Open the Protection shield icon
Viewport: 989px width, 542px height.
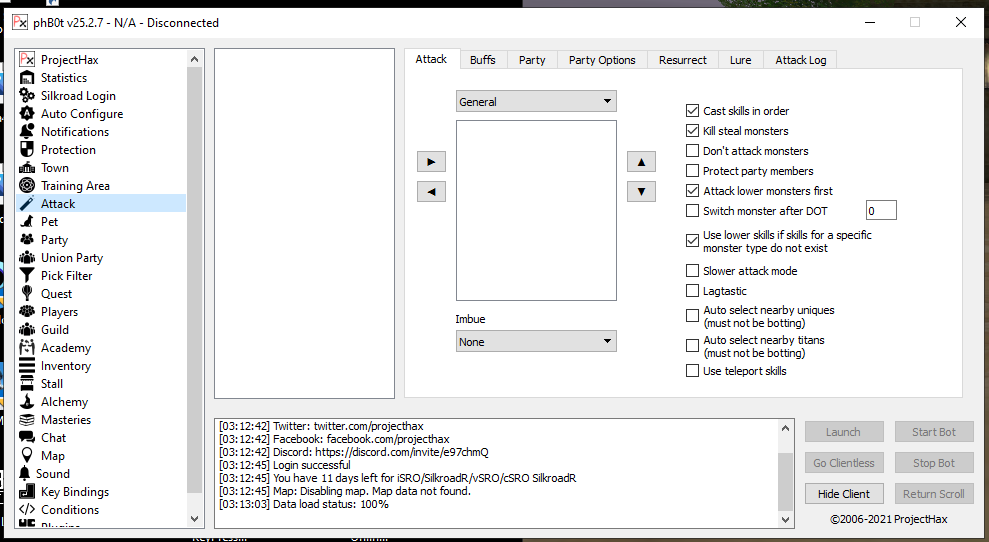point(28,150)
